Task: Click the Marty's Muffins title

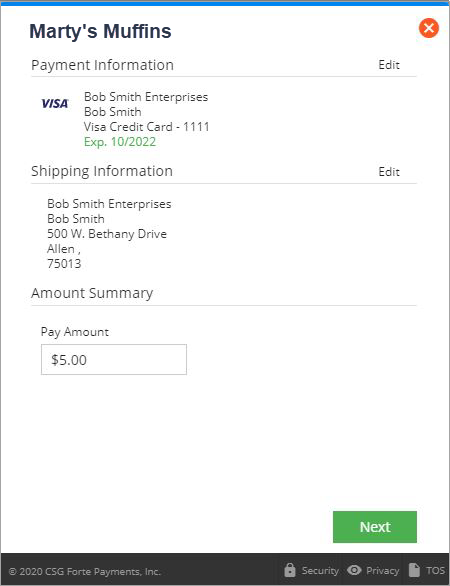Action: coord(100,31)
